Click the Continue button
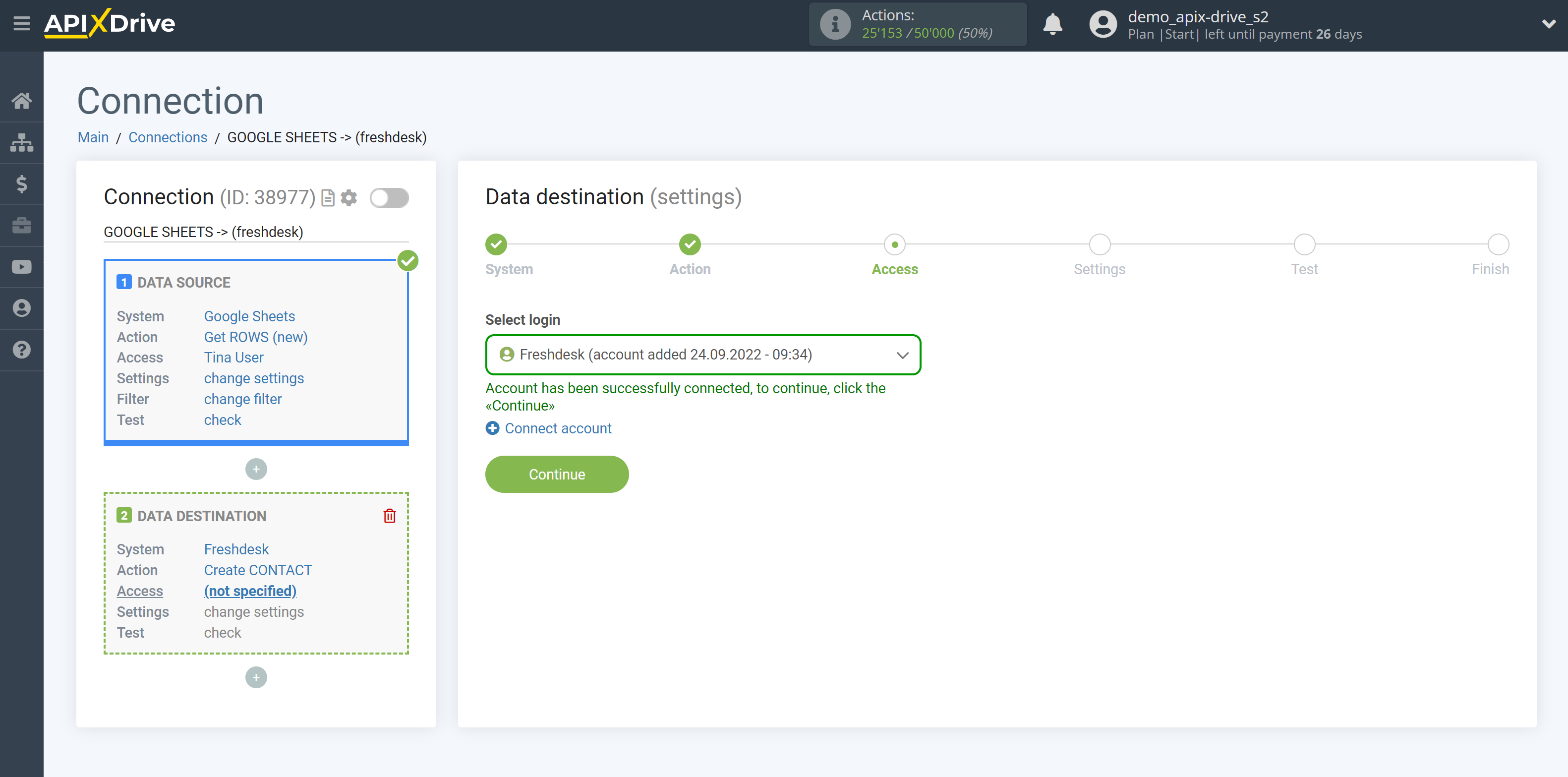Screen dimensions: 1568x777 (x=557, y=474)
